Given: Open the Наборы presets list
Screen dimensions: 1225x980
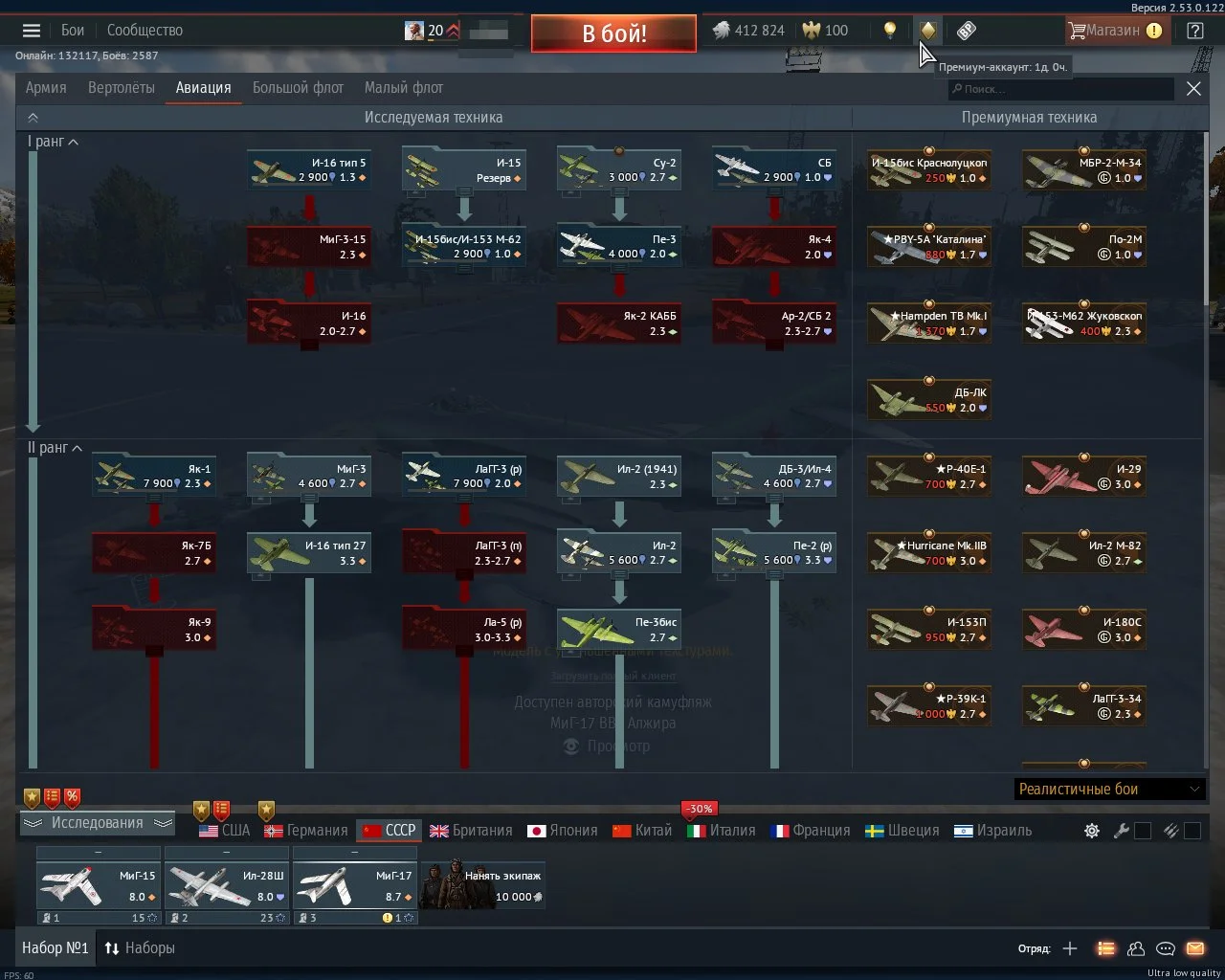Looking at the screenshot, I should pos(140,948).
